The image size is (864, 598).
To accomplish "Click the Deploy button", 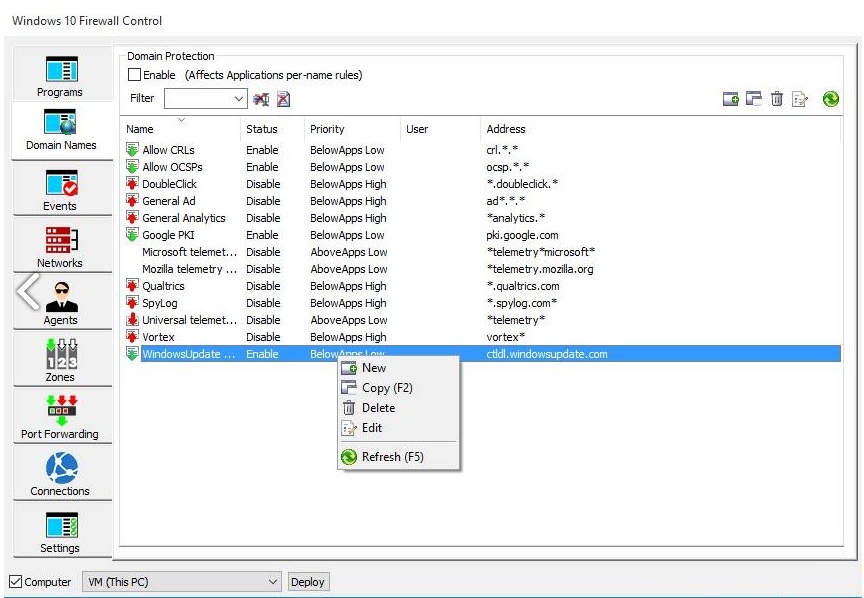I will pyautogui.click(x=307, y=582).
